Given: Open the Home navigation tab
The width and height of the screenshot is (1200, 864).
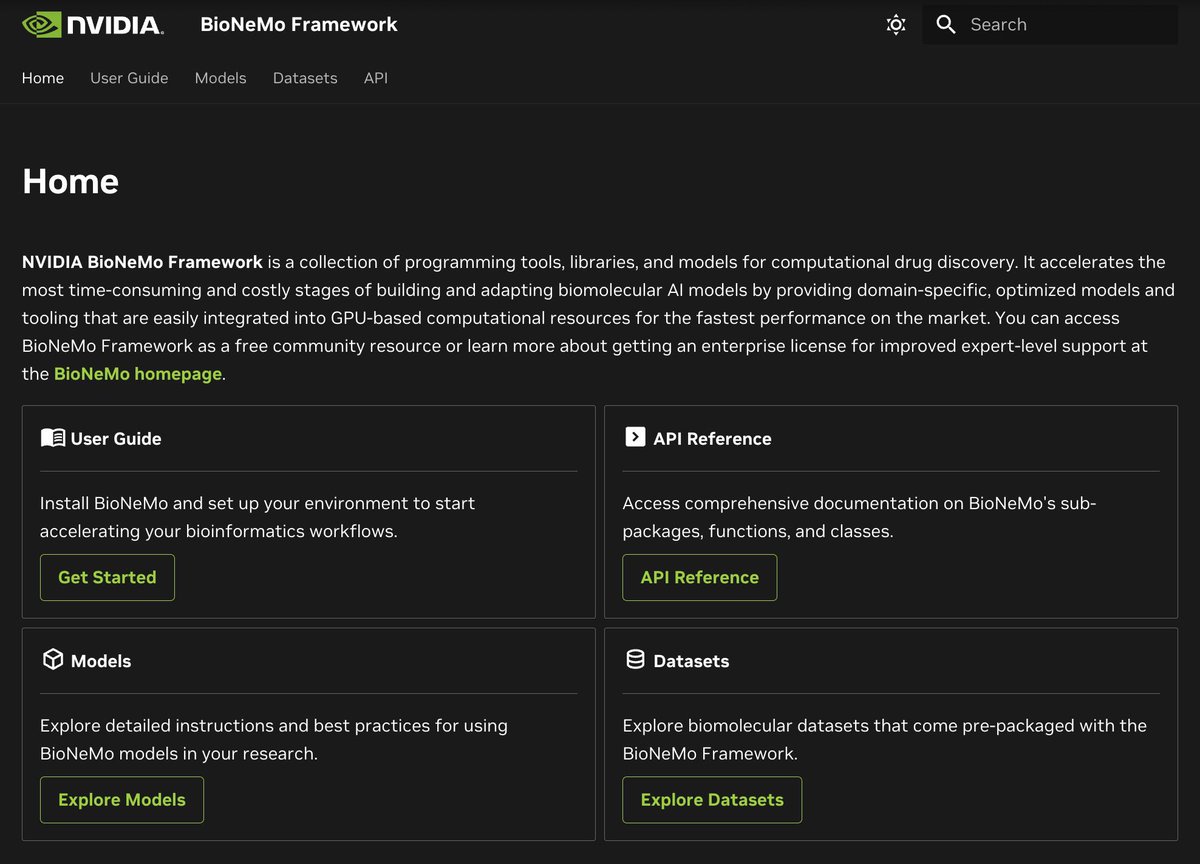Looking at the screenshot, I should click(x=43, y=78).
